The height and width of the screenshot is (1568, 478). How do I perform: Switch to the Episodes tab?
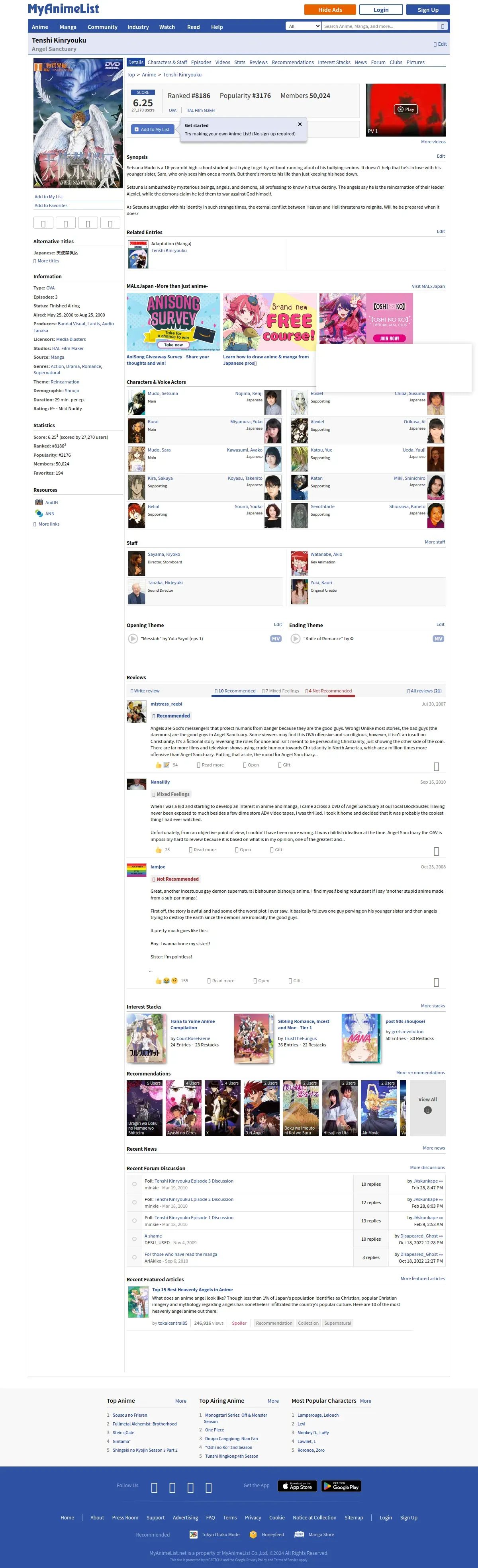(201, 62)
